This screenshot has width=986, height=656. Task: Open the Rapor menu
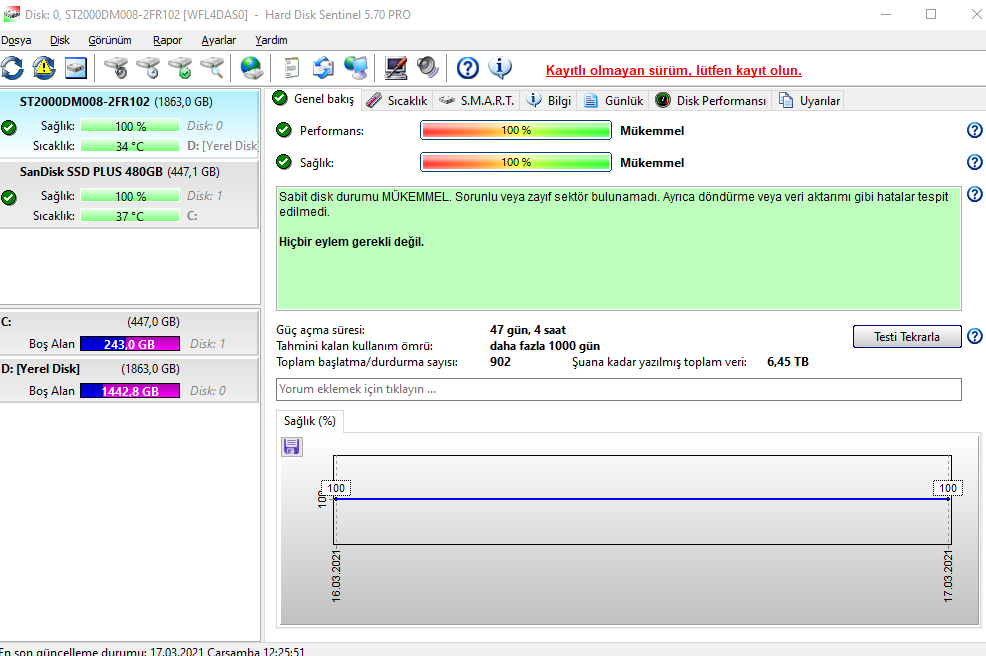pyautogui.click(x=167, y=40)
